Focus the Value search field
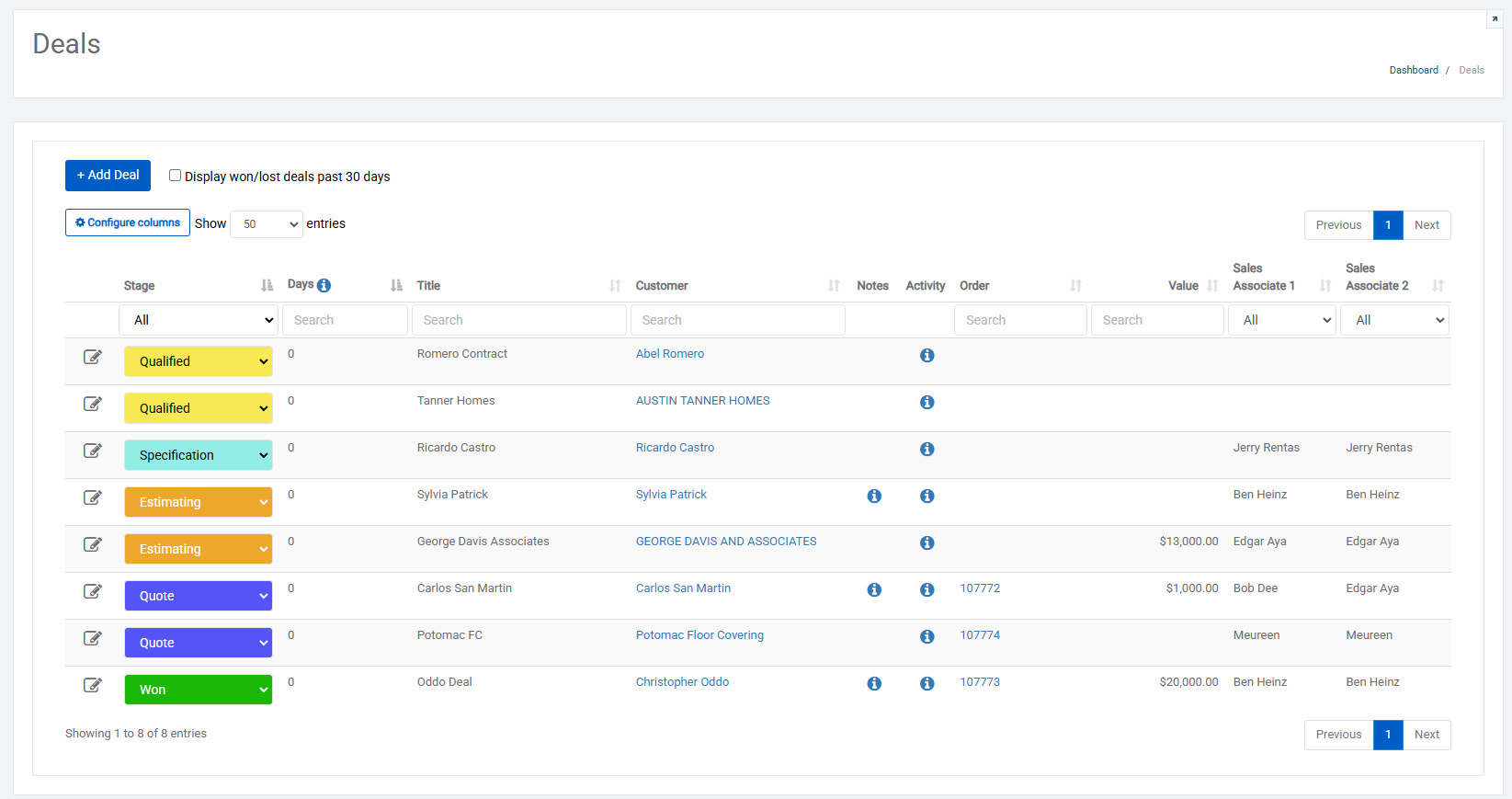Image resolution: width=1512 pixels, height=799 pixels. (x=1157, y=320)
